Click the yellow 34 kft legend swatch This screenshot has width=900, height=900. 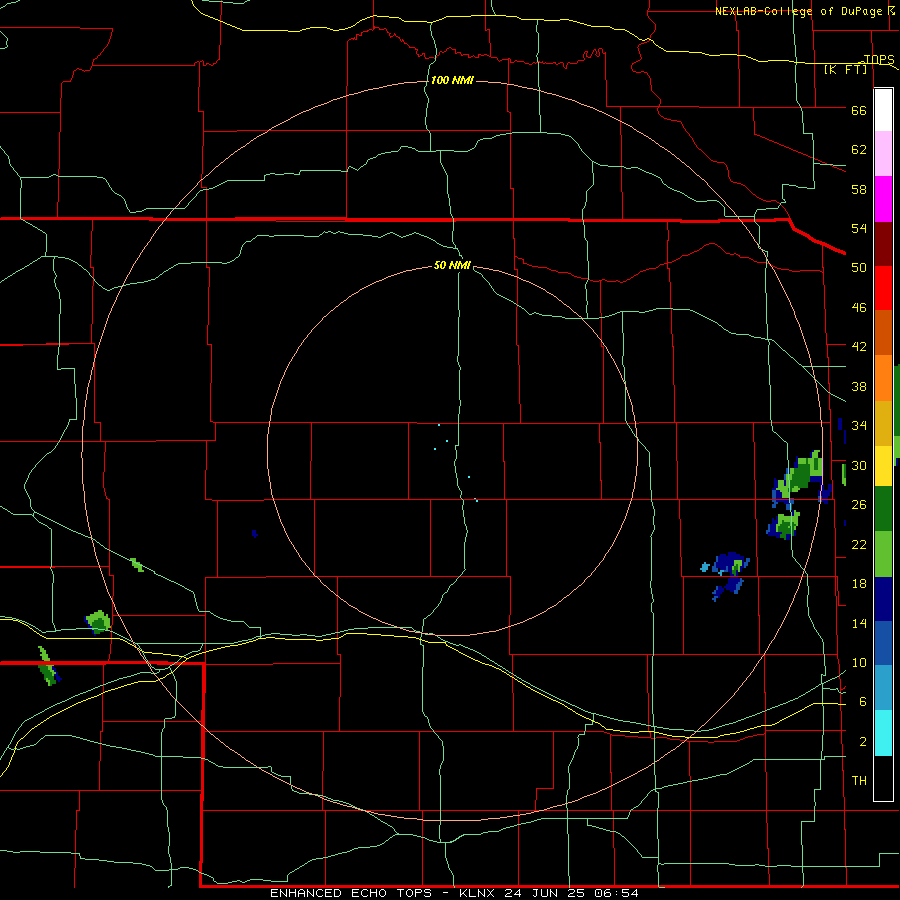point(883,465)
